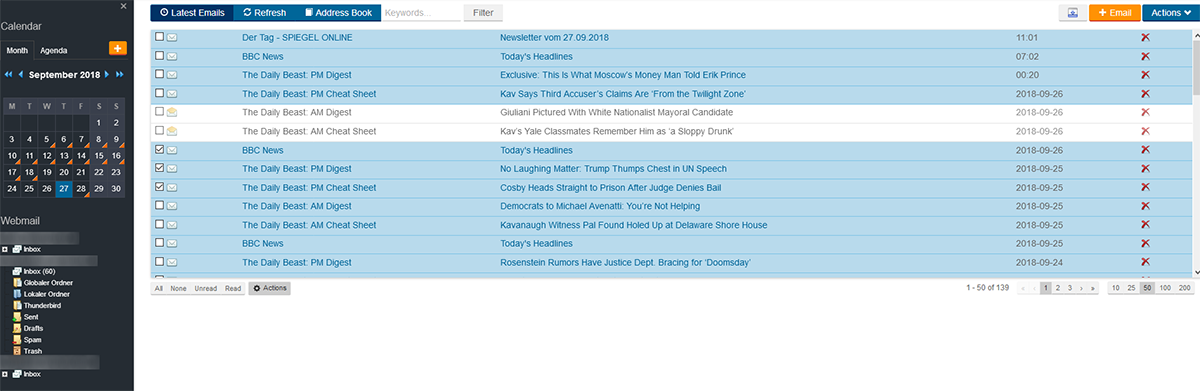Delete the Cosby Heads Straight to Prison email
Image resolution: width=1200 pixels, height=391 pixels.
pyautogui.click(x=1145, y=187)
